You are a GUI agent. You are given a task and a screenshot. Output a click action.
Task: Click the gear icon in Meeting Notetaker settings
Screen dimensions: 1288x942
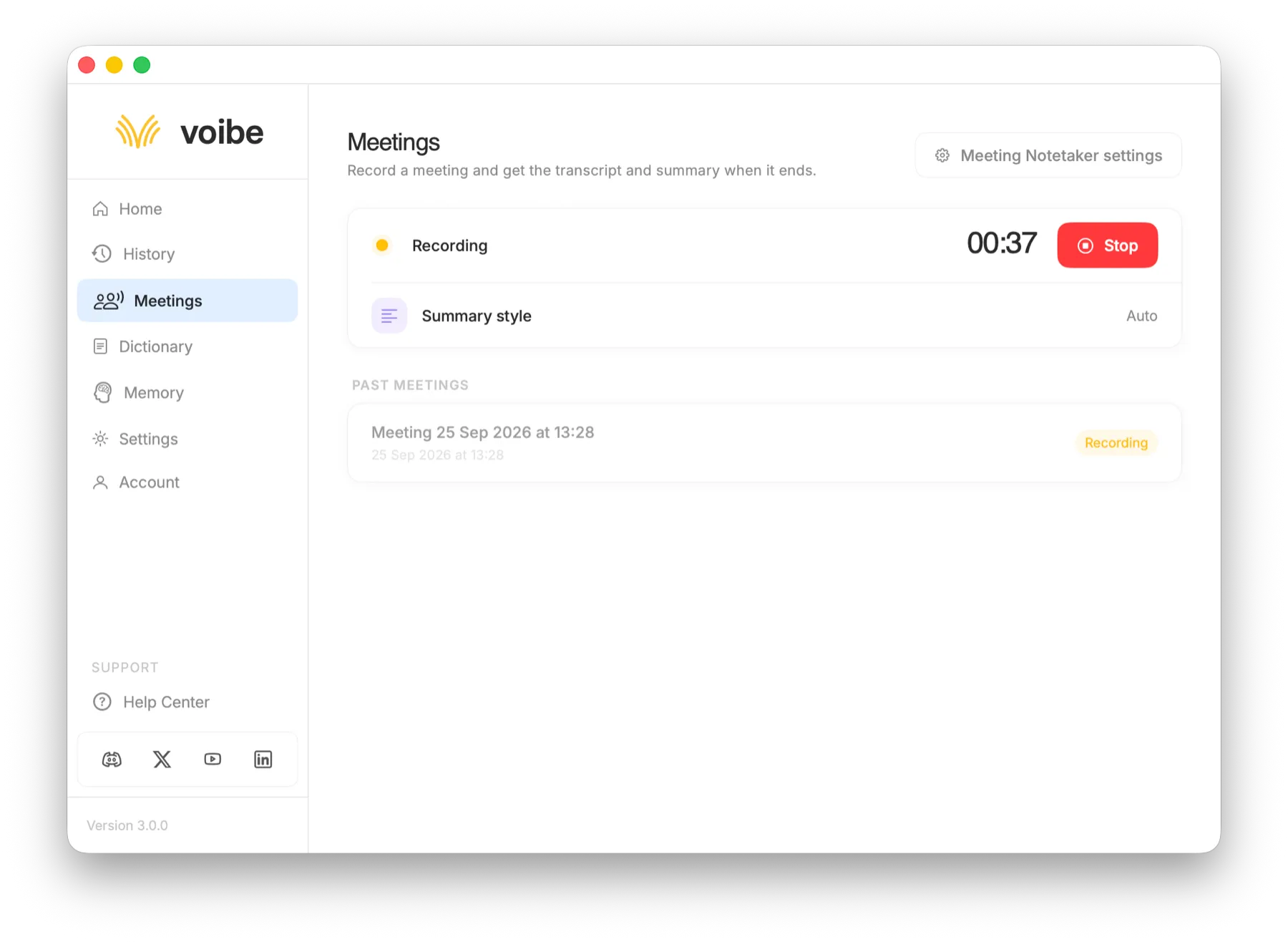(942, 155)
